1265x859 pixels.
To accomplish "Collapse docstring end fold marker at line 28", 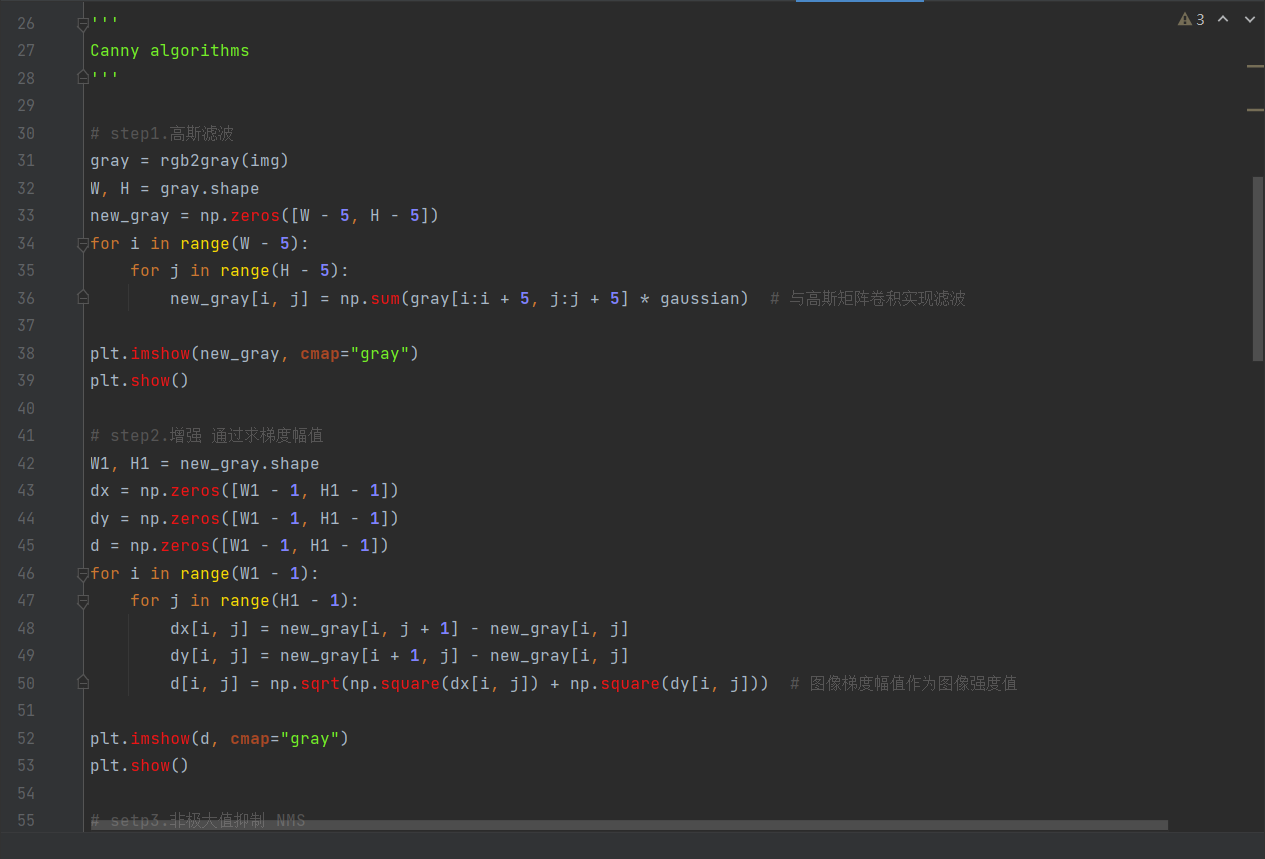I will [84, 76].
